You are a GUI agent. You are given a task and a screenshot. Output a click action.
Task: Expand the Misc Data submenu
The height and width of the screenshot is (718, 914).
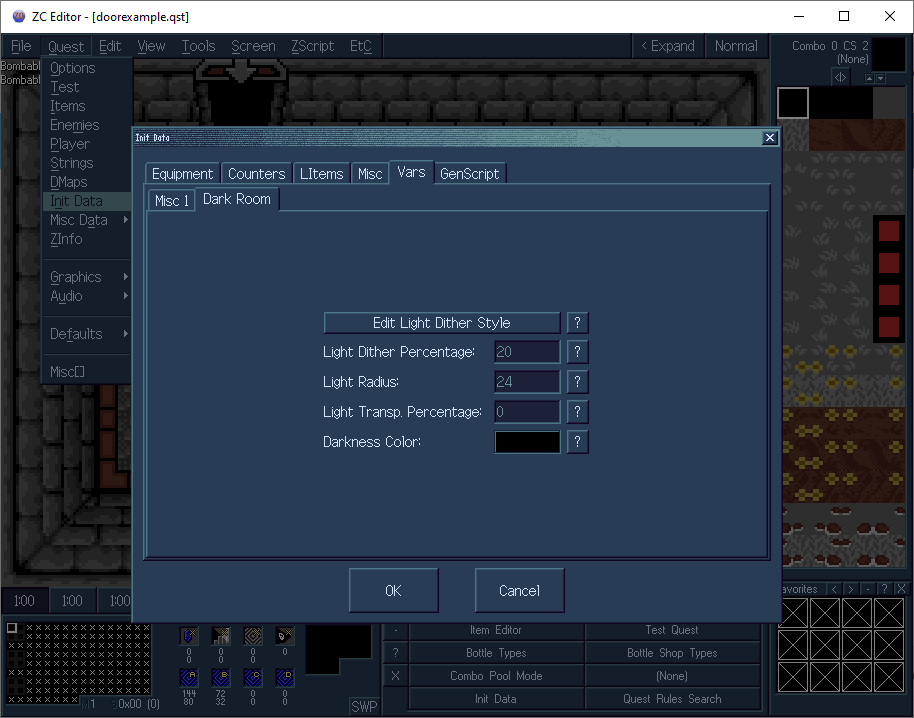coord(87,220)
